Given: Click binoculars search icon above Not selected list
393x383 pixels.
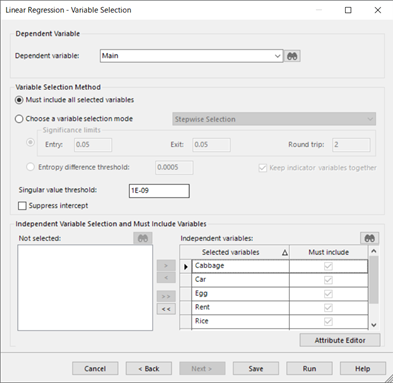Looking at the screenshot, I should click(x=143, y=238).
